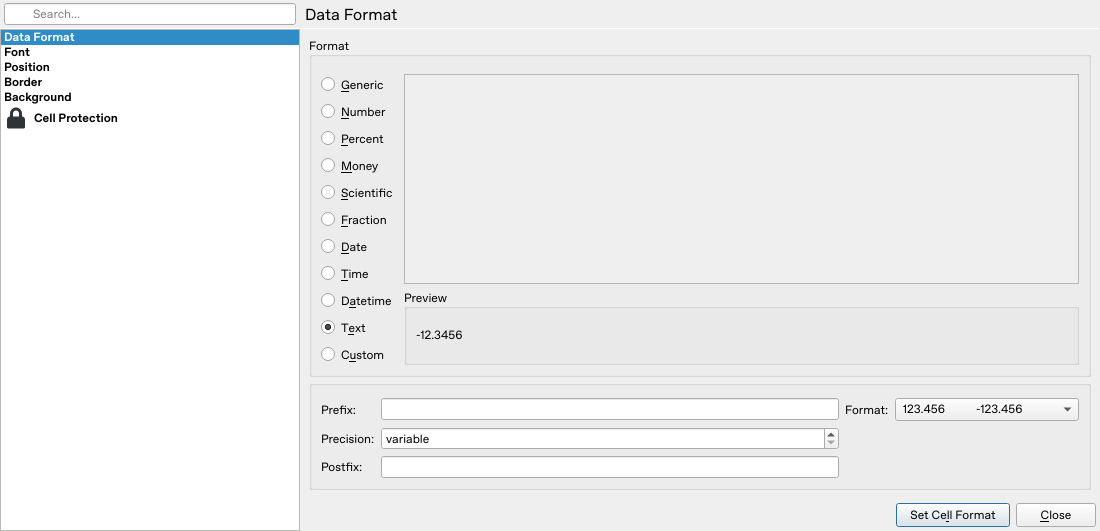This screenshot has height=531, width=1100.
Task: Open the Border settings page
Action: (150, 82)
